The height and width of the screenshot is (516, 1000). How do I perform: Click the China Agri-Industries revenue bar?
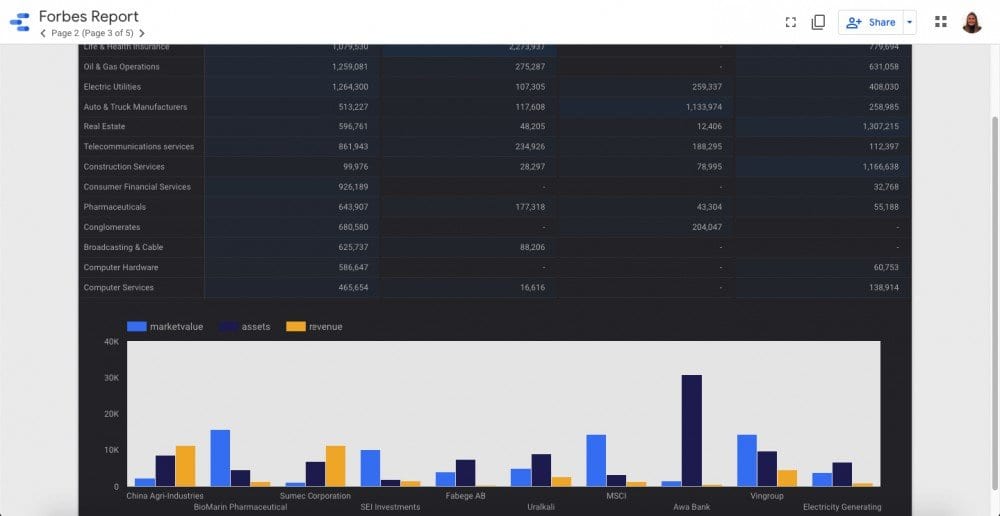coord(186,466)
